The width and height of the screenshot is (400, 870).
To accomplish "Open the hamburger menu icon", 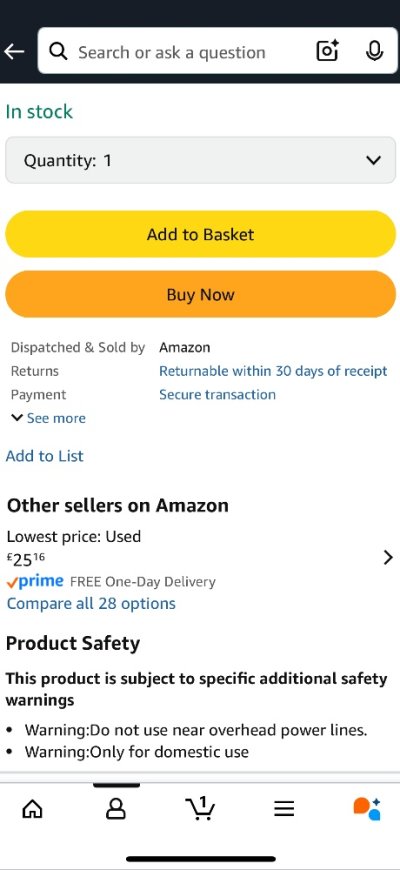I will (x=284, y=810).
